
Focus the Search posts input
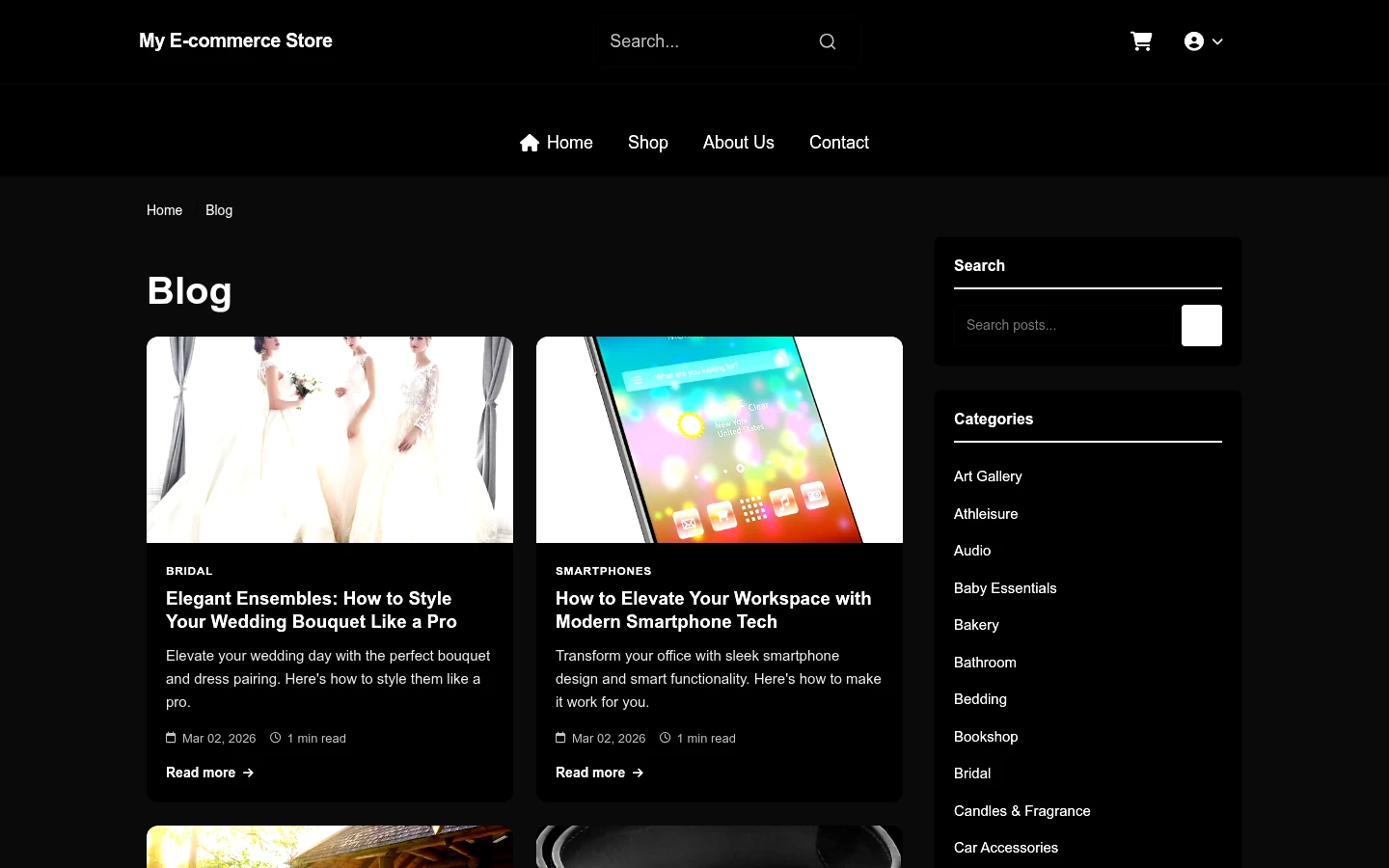point(1062,325)
